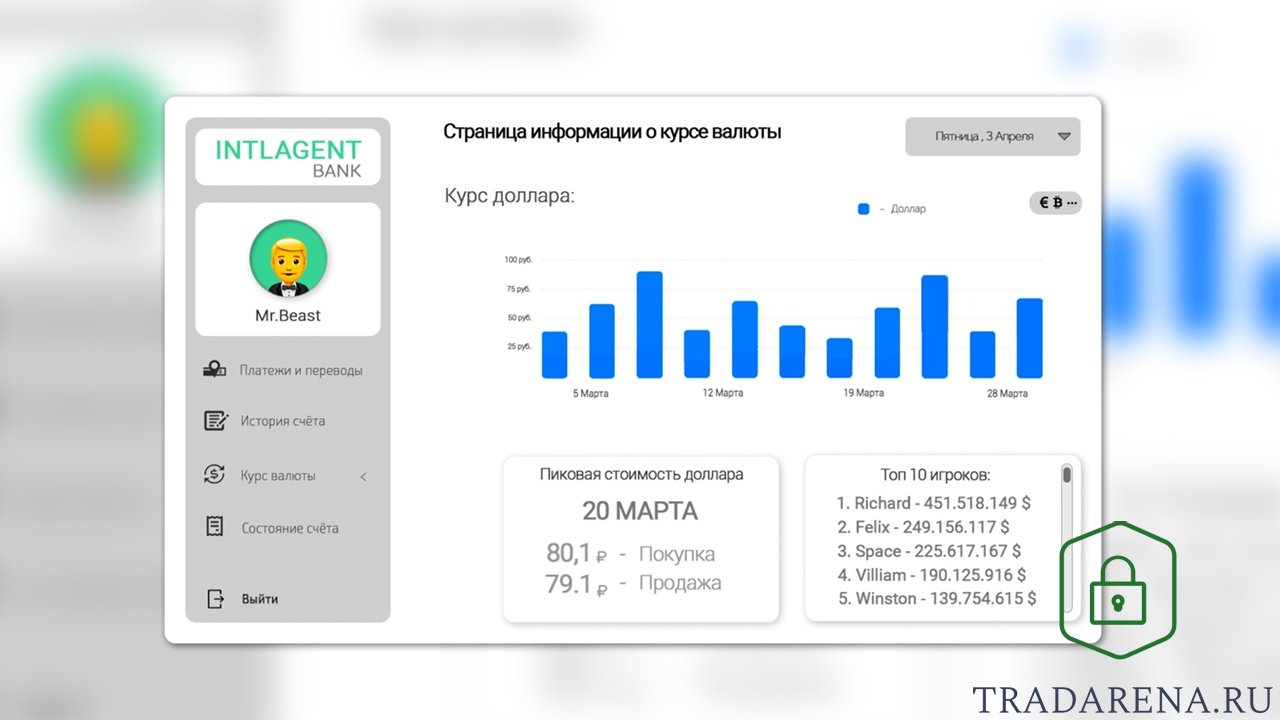This screenshot has height=720, width=1280.
Task: Select Richard - 451.518.149 $ row
Action: click(934, 503)
